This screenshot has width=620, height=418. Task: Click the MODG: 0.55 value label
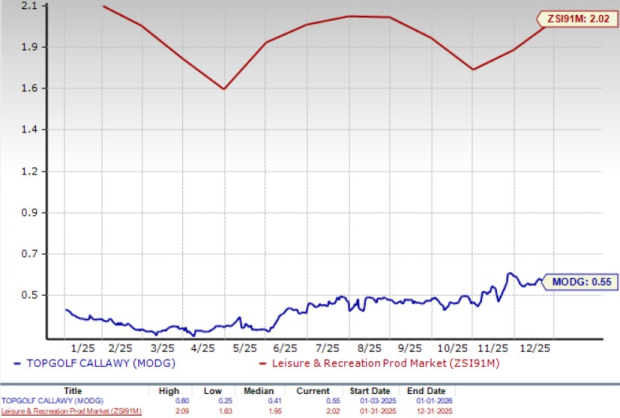click(578, 283)
